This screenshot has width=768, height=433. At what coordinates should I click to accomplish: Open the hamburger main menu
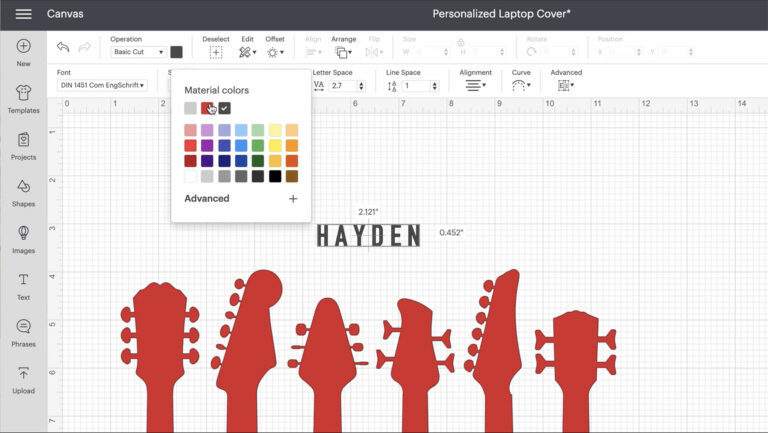[24, 14]
